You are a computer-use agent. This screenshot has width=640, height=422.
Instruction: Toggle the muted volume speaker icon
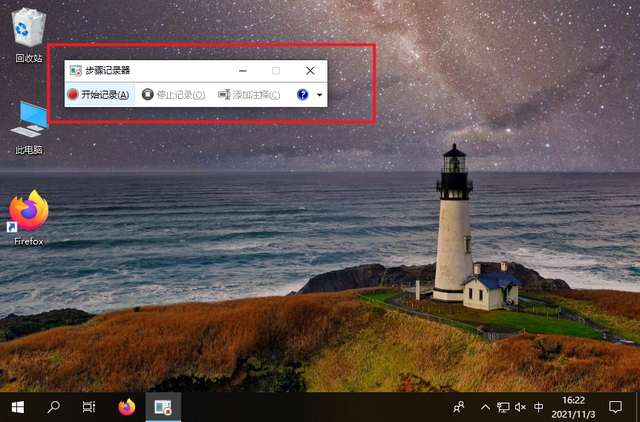tap(520, 407)
